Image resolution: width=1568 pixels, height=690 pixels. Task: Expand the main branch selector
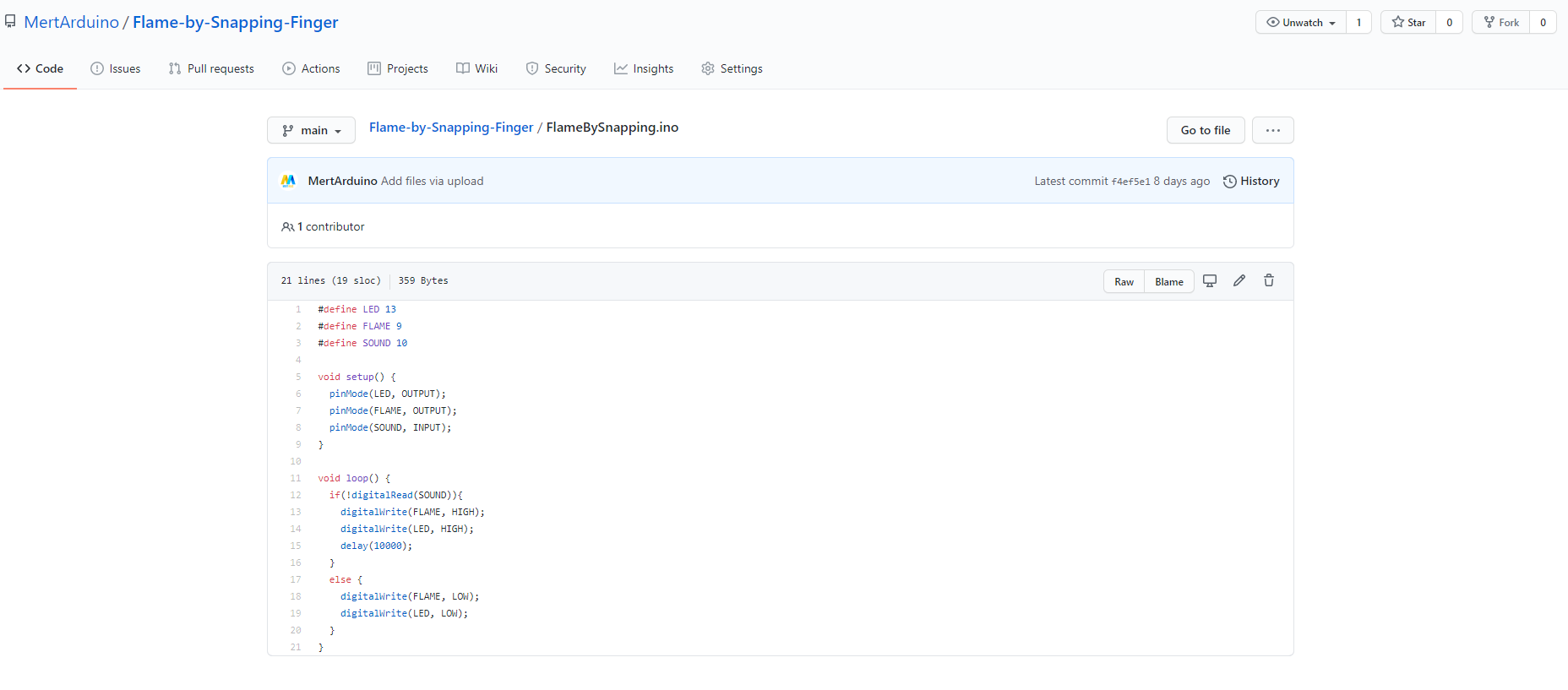(311, 130)
